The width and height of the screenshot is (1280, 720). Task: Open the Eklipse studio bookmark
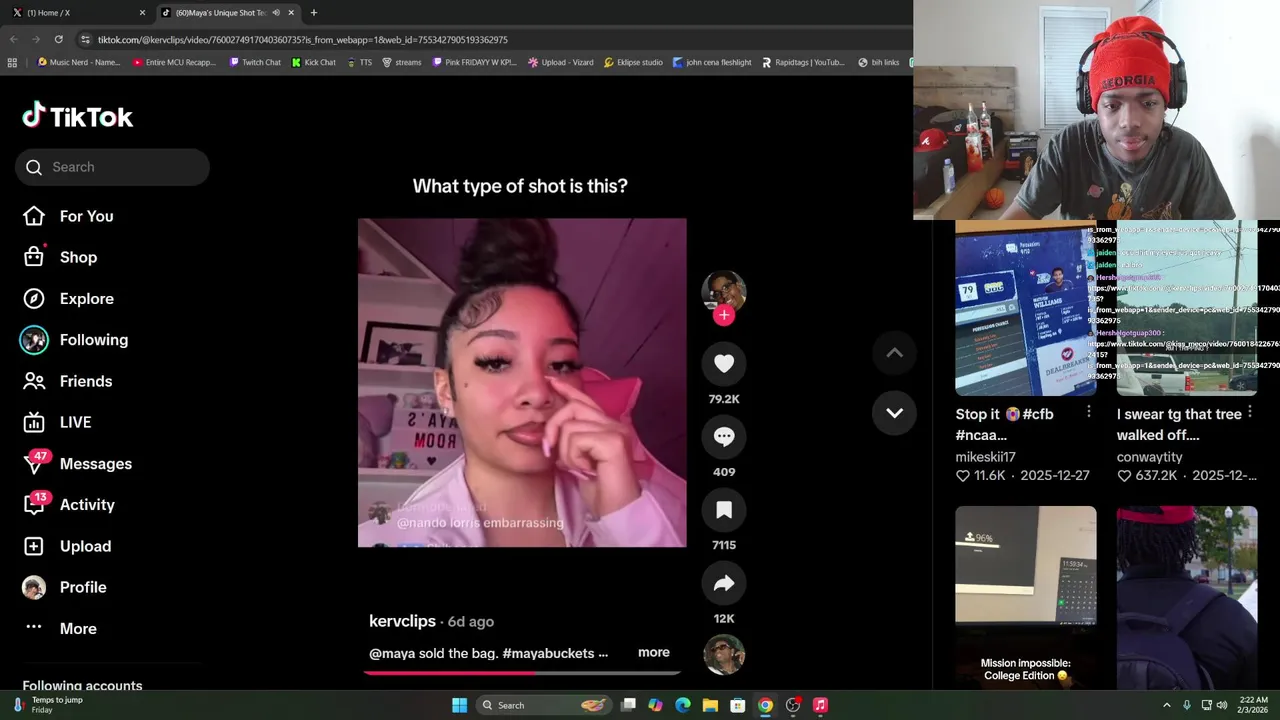click(633, 62)
